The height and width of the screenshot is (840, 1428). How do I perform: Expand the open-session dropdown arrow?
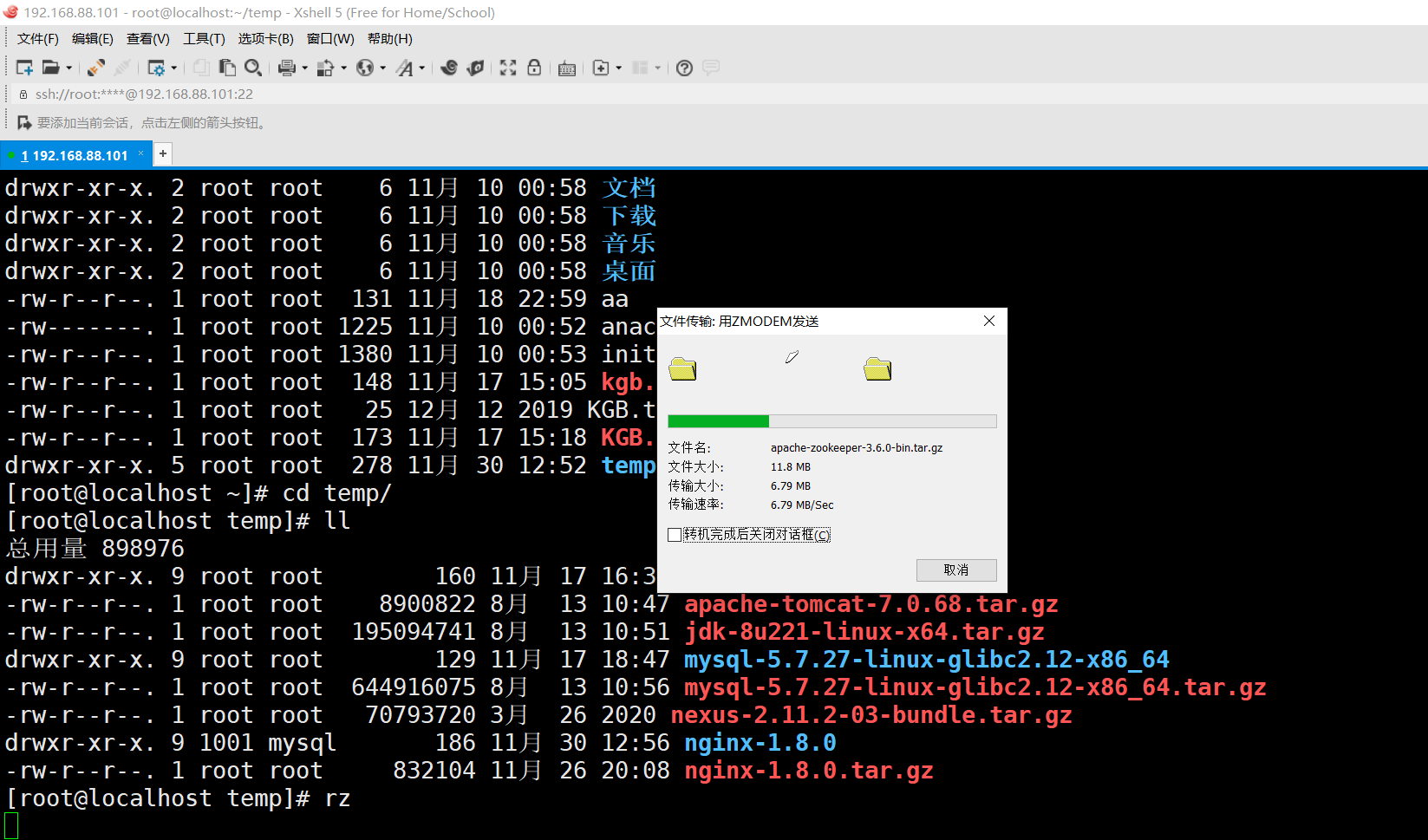coord(69,68)
